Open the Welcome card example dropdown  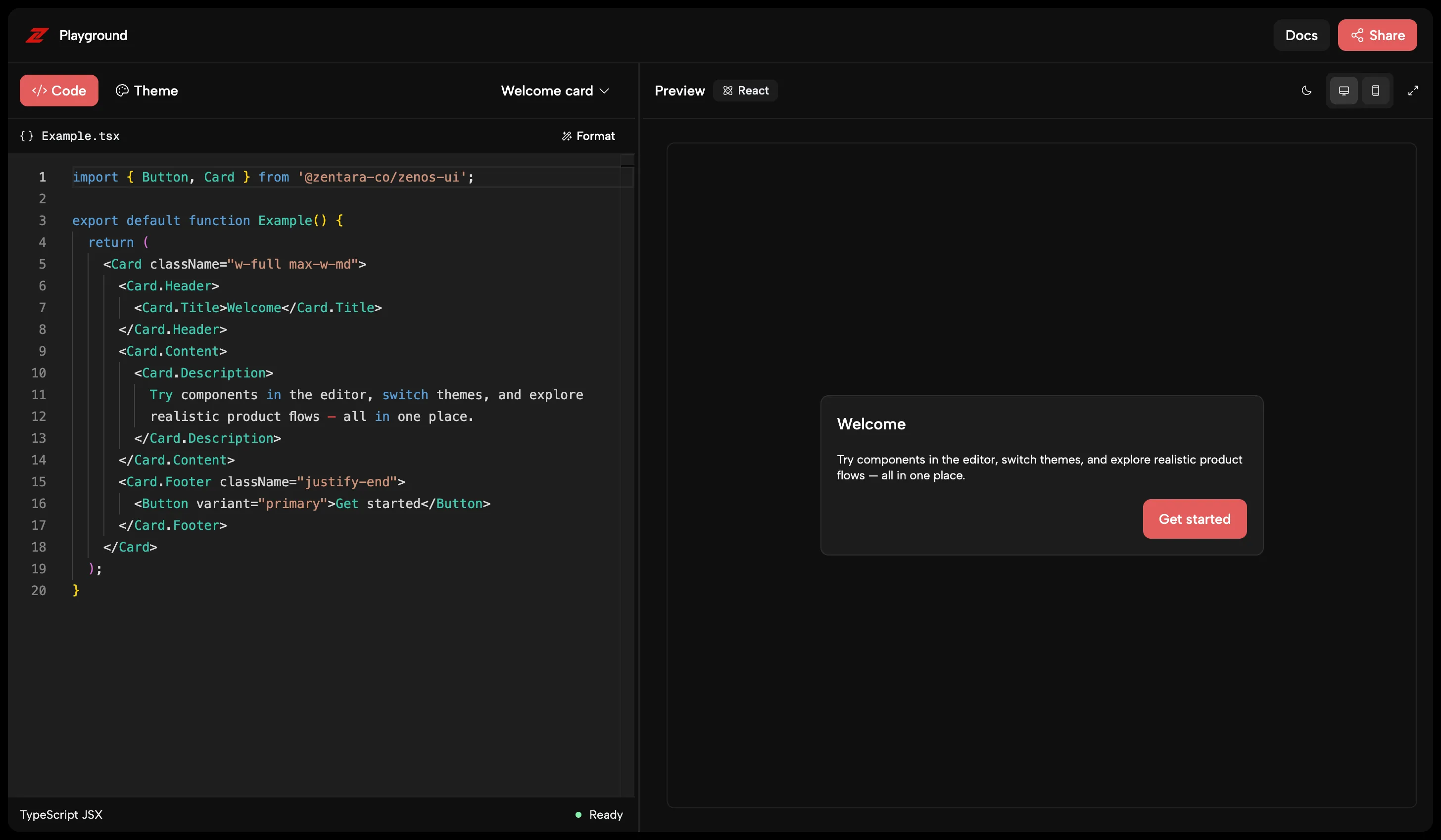555,91
